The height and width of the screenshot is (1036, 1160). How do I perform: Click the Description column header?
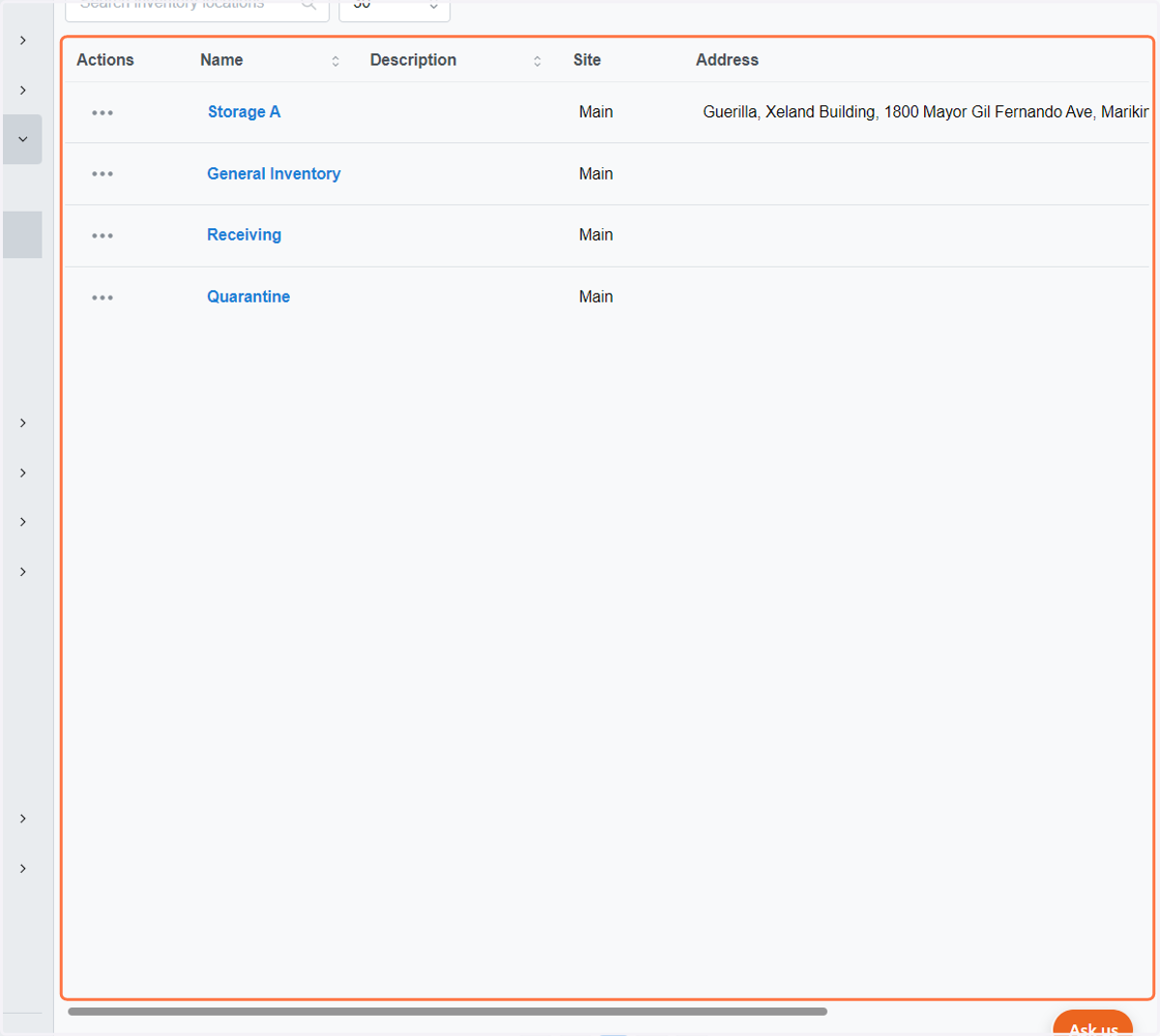(x=413, y=60)
